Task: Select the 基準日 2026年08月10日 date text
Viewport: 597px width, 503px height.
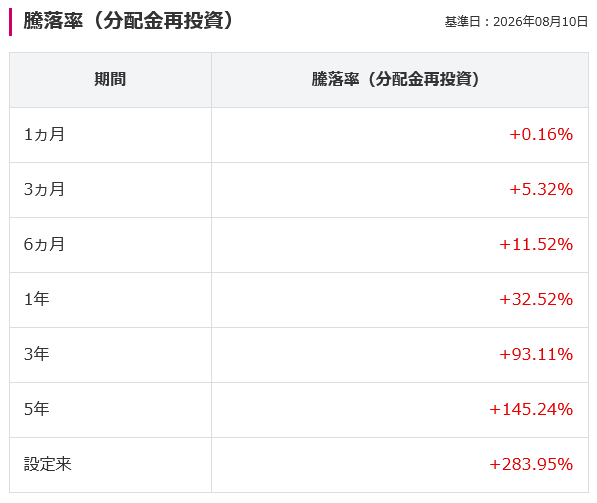Action: (x=516, y=22)
